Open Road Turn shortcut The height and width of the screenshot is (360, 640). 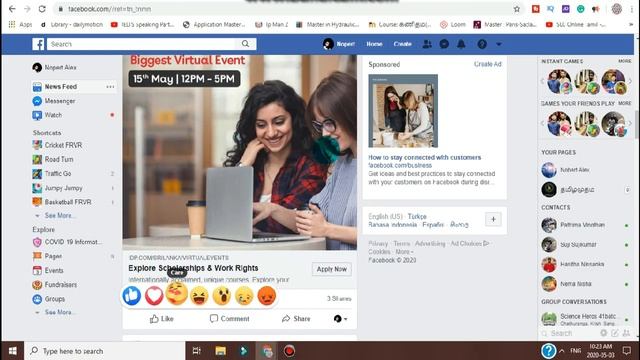click(59, 159)
